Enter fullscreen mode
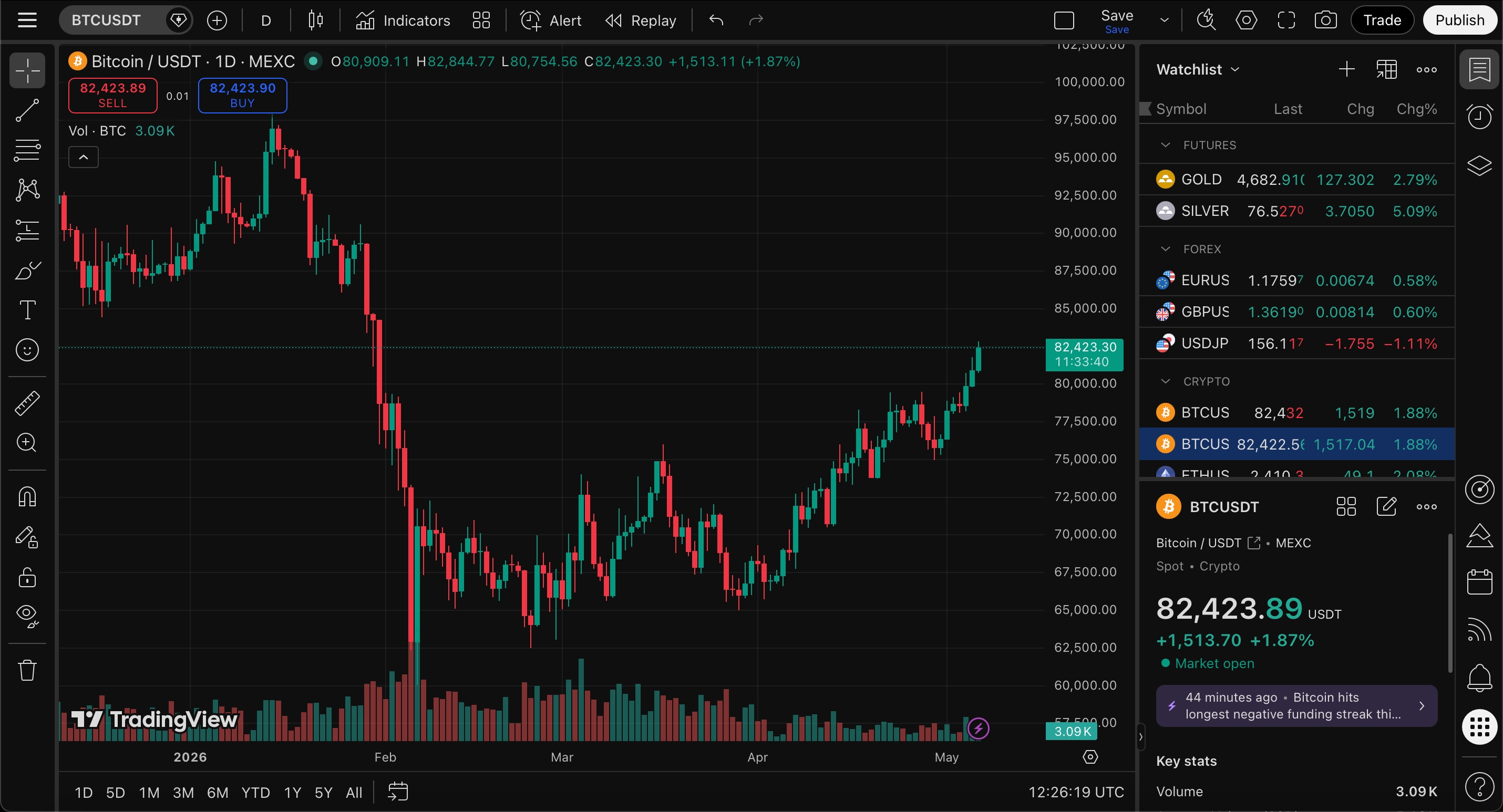Image resolution: width=1503 pixels, height=812 pixels. tap(1286, 20)
